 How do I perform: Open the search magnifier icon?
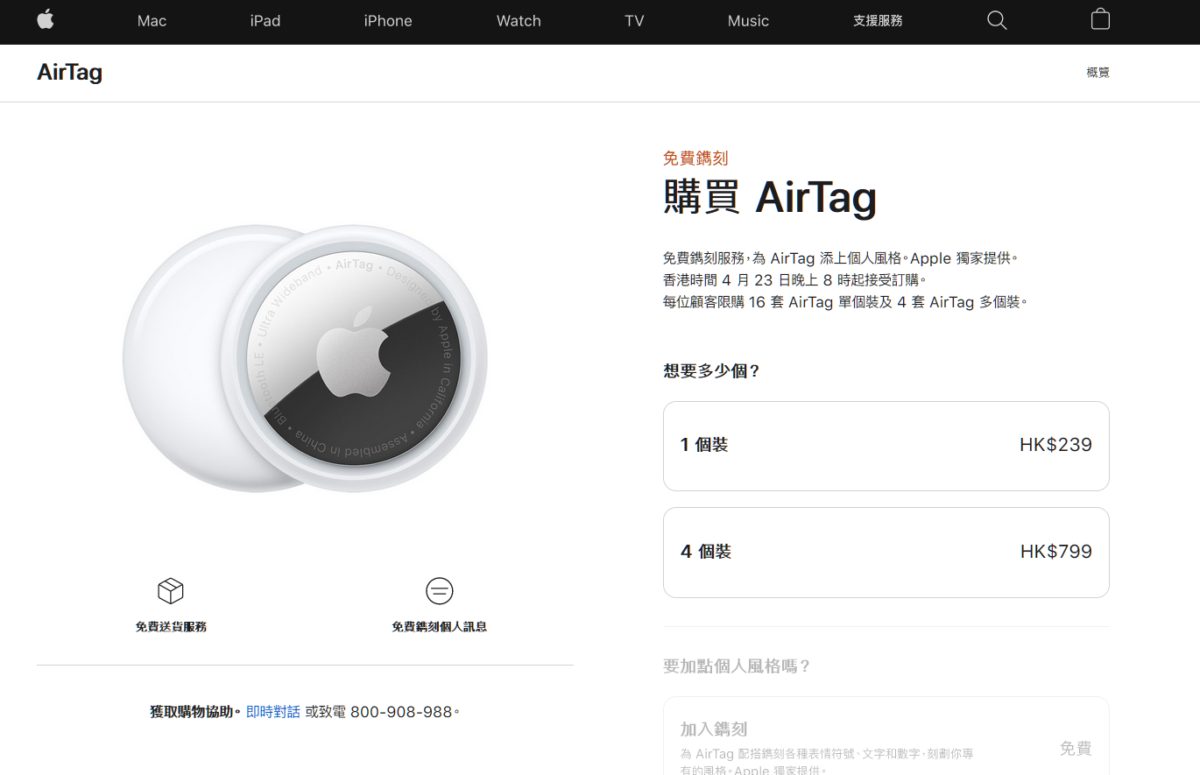(x=996, y=20)
